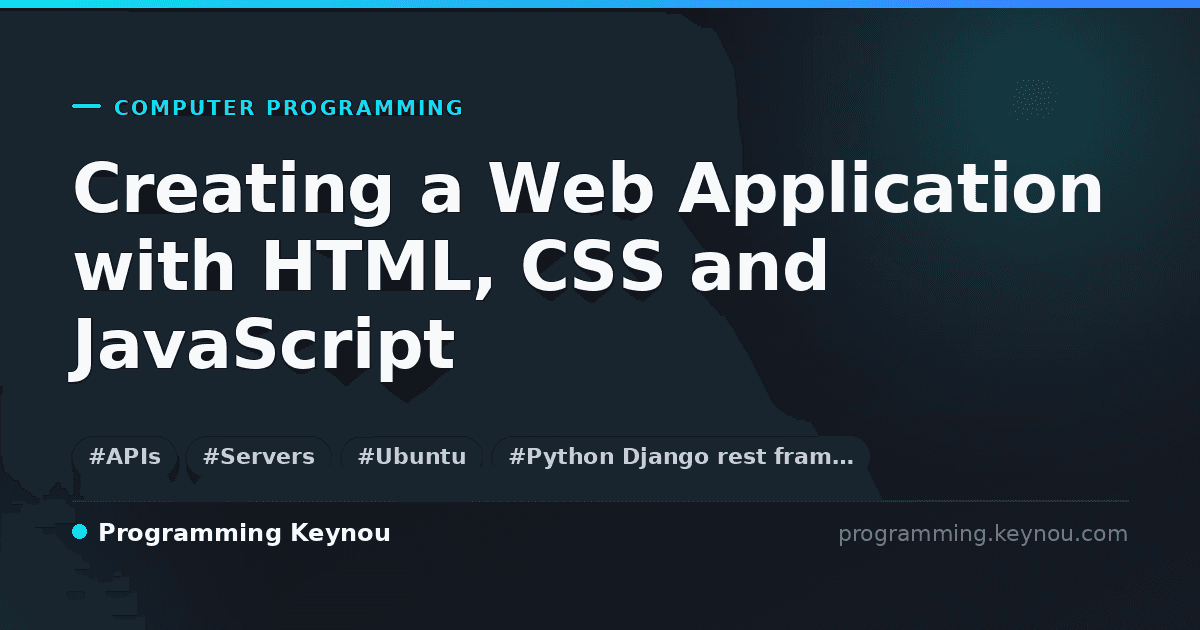1200x630 pixels.
Task: Select the #APIs tag
Action: tap(125, 457)
